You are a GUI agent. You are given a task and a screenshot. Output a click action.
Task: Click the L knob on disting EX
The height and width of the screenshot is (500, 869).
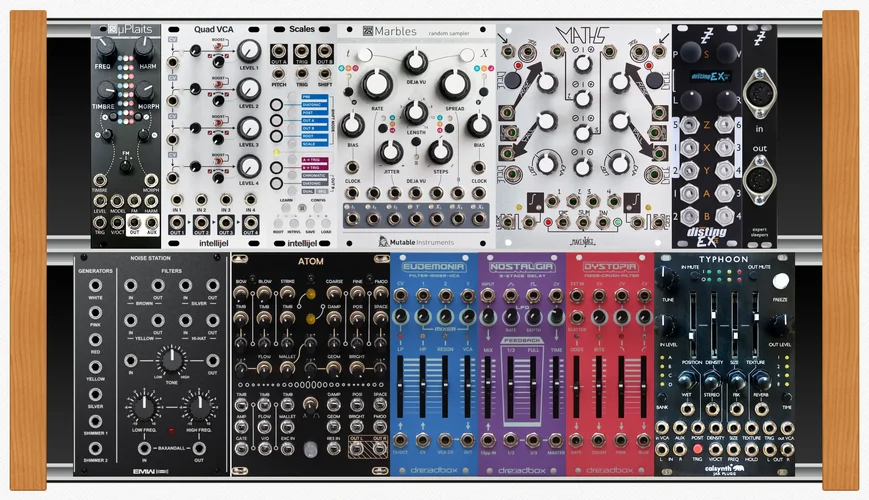click(691, 101)
